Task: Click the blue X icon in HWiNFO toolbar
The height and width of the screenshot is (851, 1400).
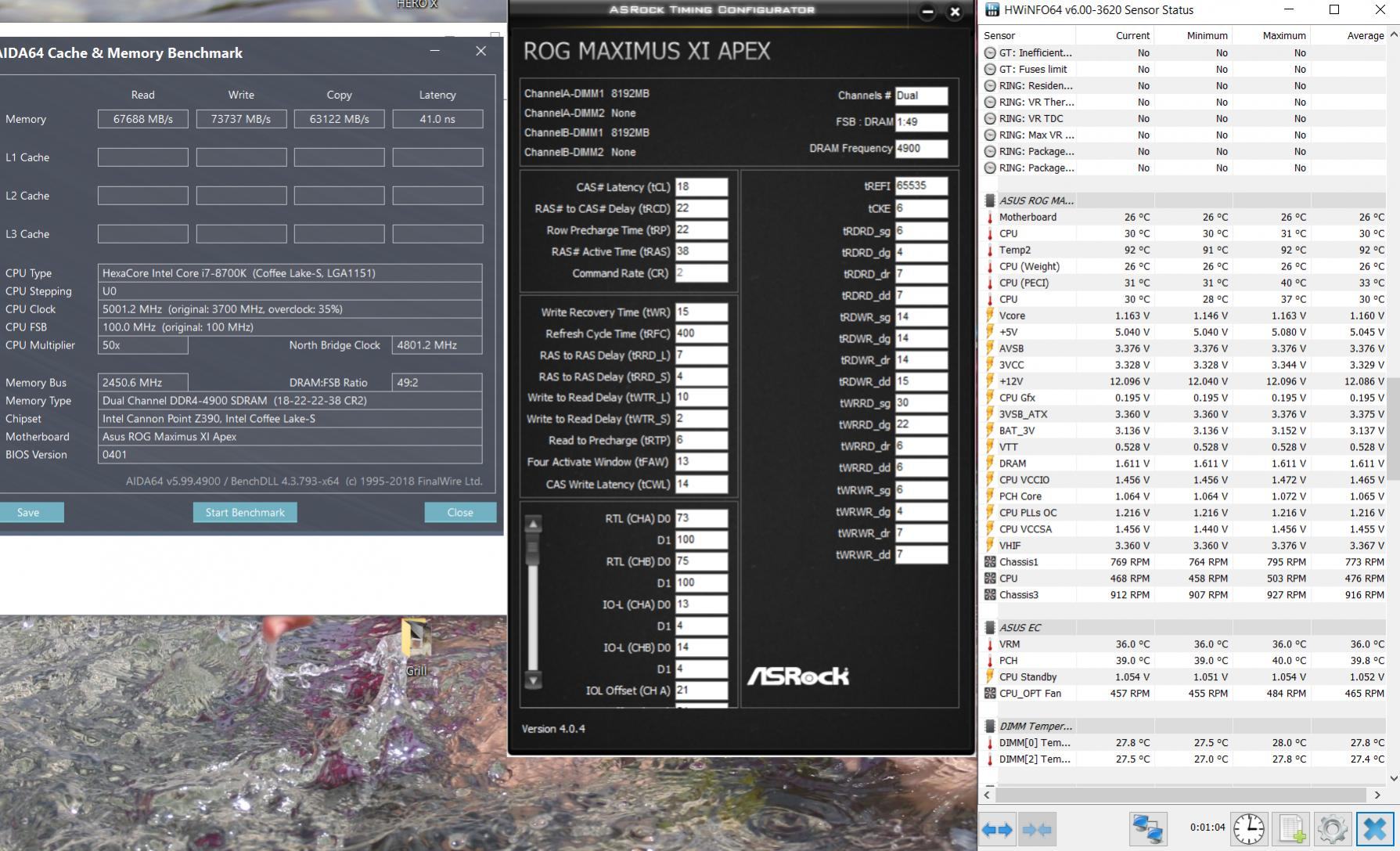Action: point(1374,829)
